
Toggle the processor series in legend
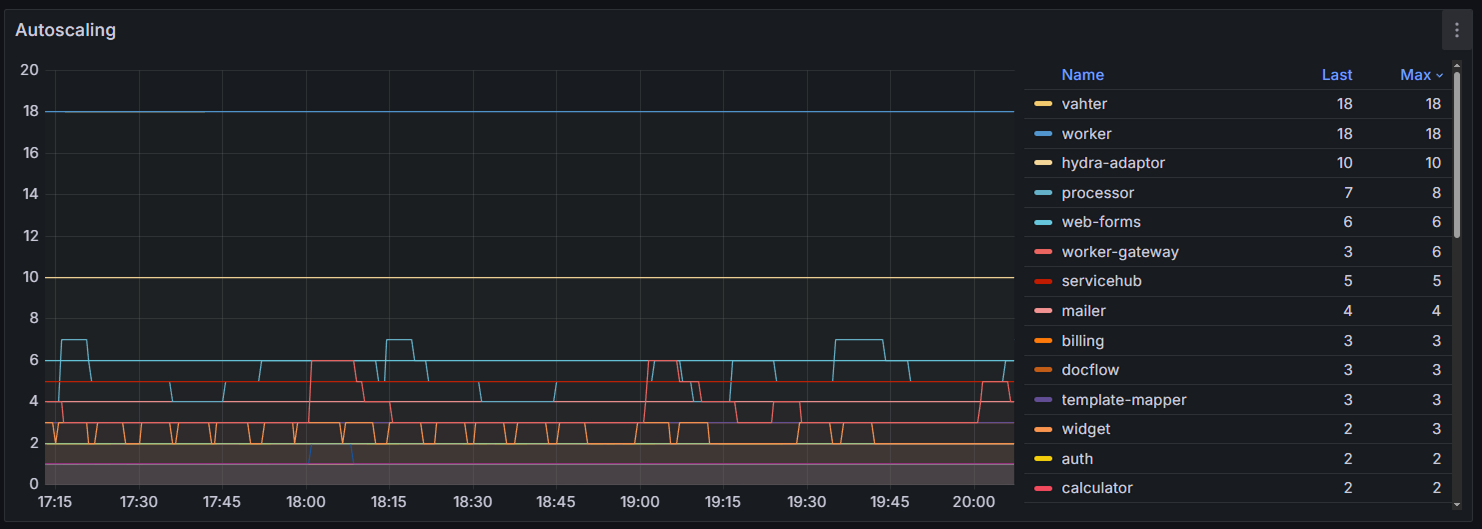coord(1098,193)
